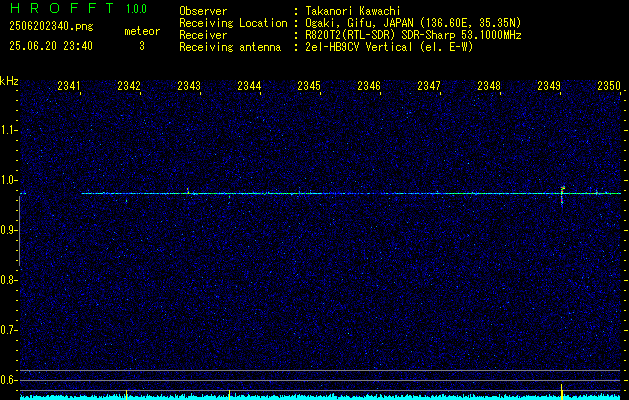Click the 2341 time axis label

click(x=69, y=86)
